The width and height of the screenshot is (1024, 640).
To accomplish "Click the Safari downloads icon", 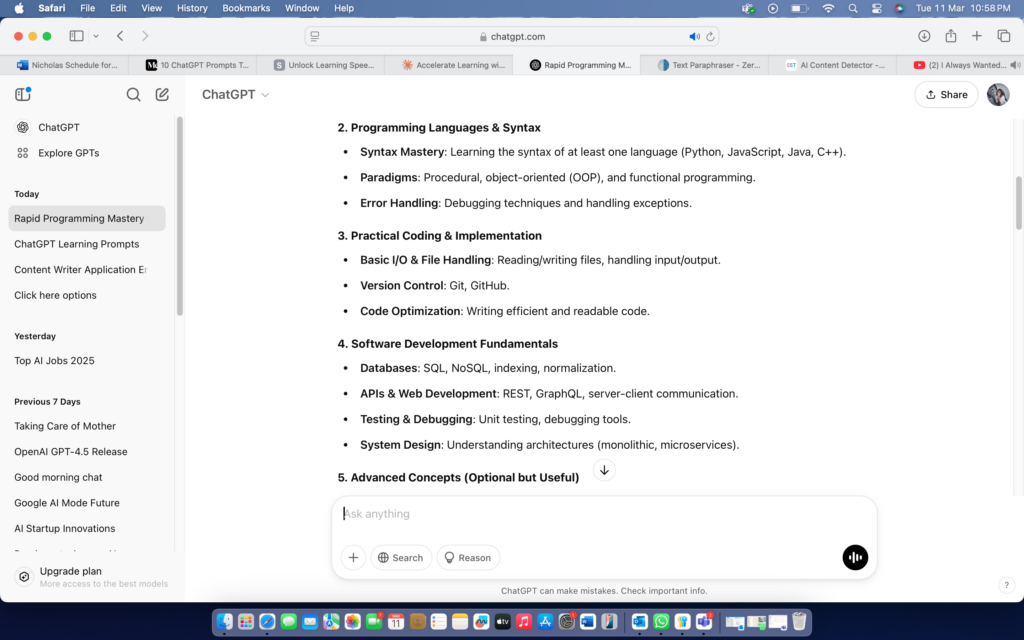I will 924,36.
